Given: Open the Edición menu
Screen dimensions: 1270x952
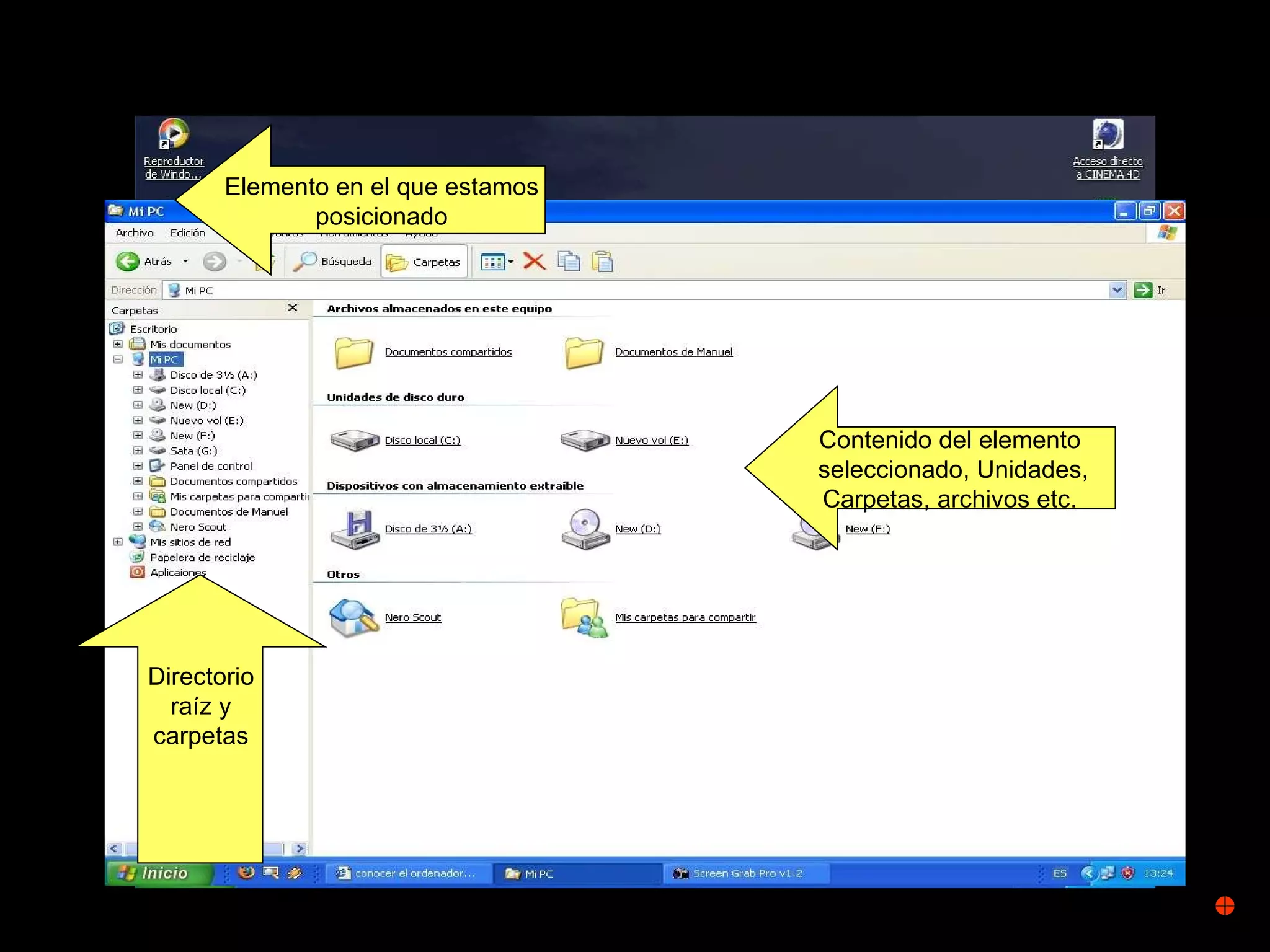Looking at the screenshot, I should [x=187, y=232].
